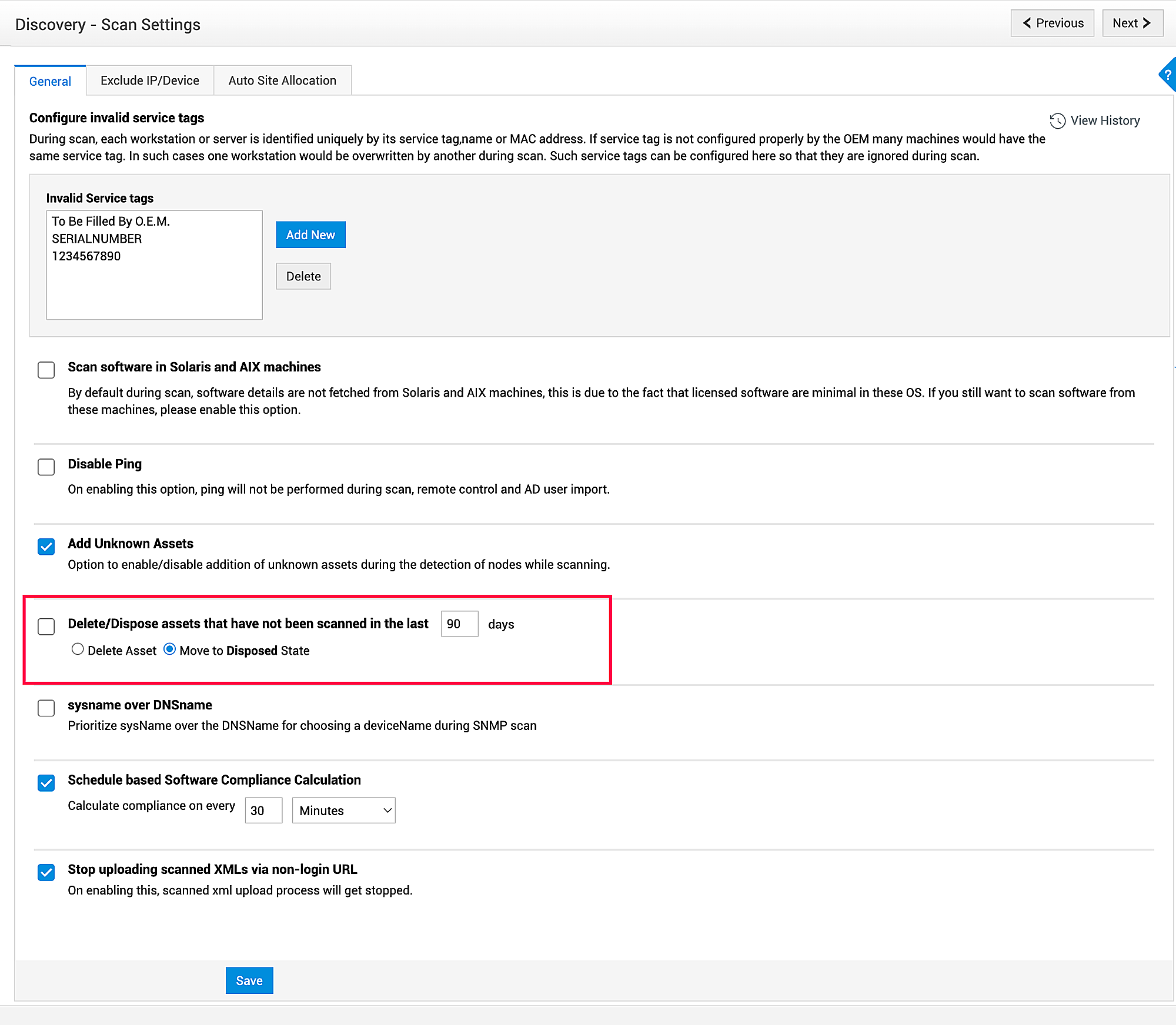The height and width of the screenshot is (1025, 1176).
Task: Click the Add New service tag button
Action: (x=310, y=235)
